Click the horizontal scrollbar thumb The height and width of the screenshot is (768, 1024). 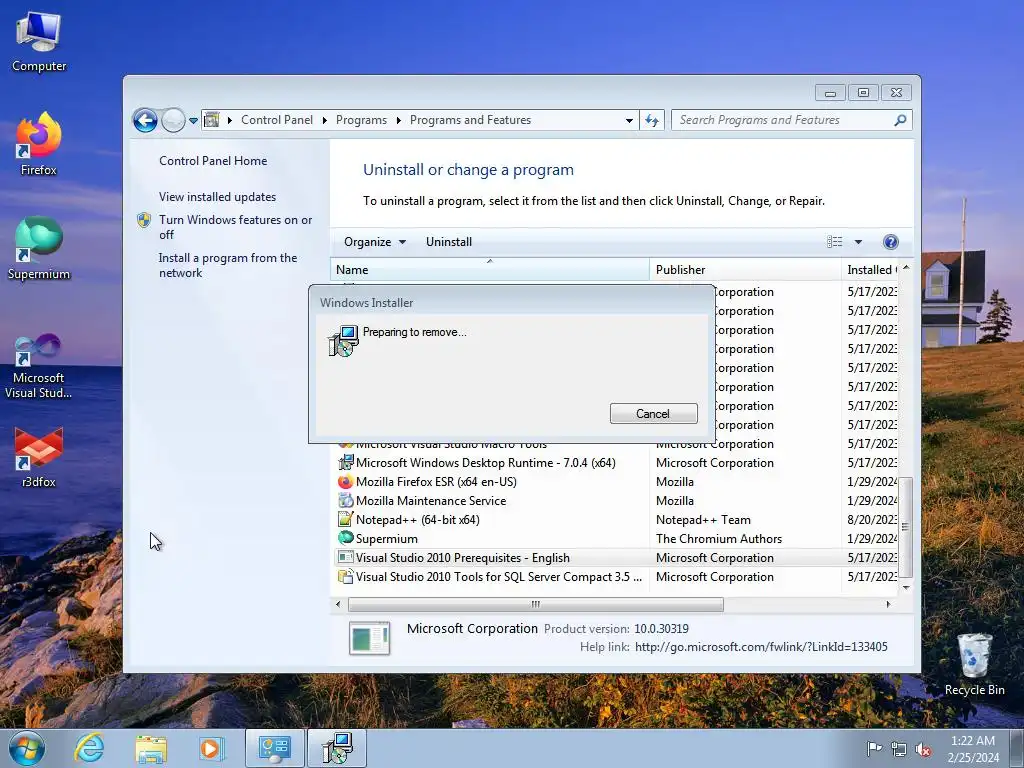click(536, 605)
